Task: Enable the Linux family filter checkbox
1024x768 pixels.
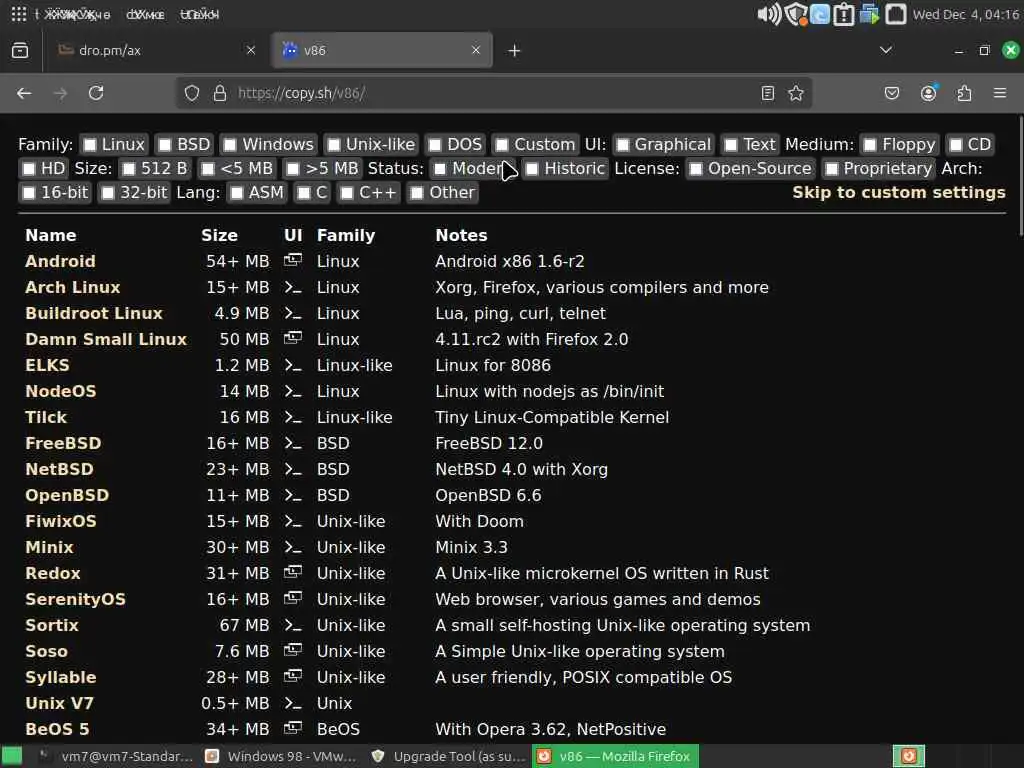Action: pyautogui.click(x=90, y=144)
